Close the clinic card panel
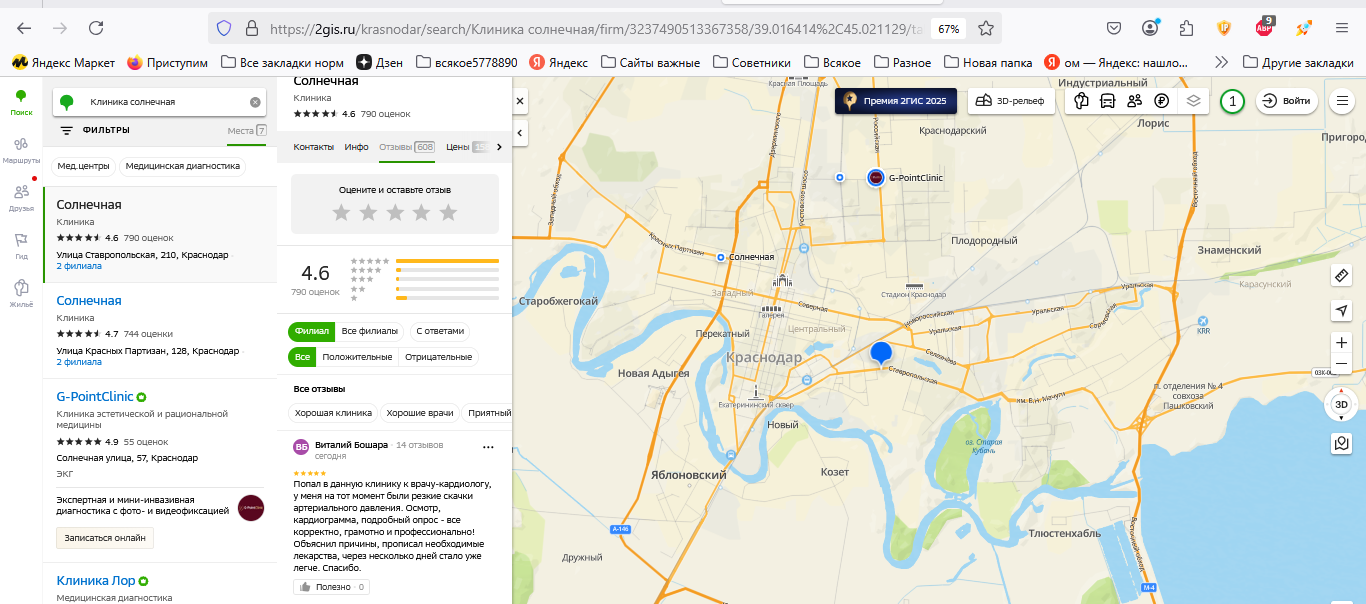1366x604 pixels. click(x=520, y=101)
